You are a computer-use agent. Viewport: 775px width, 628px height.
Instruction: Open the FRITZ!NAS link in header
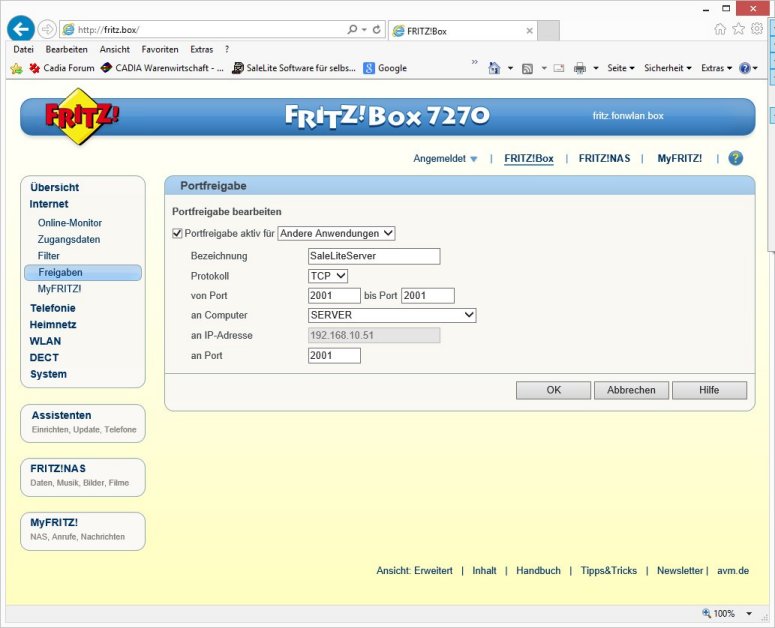coord(604,158)
